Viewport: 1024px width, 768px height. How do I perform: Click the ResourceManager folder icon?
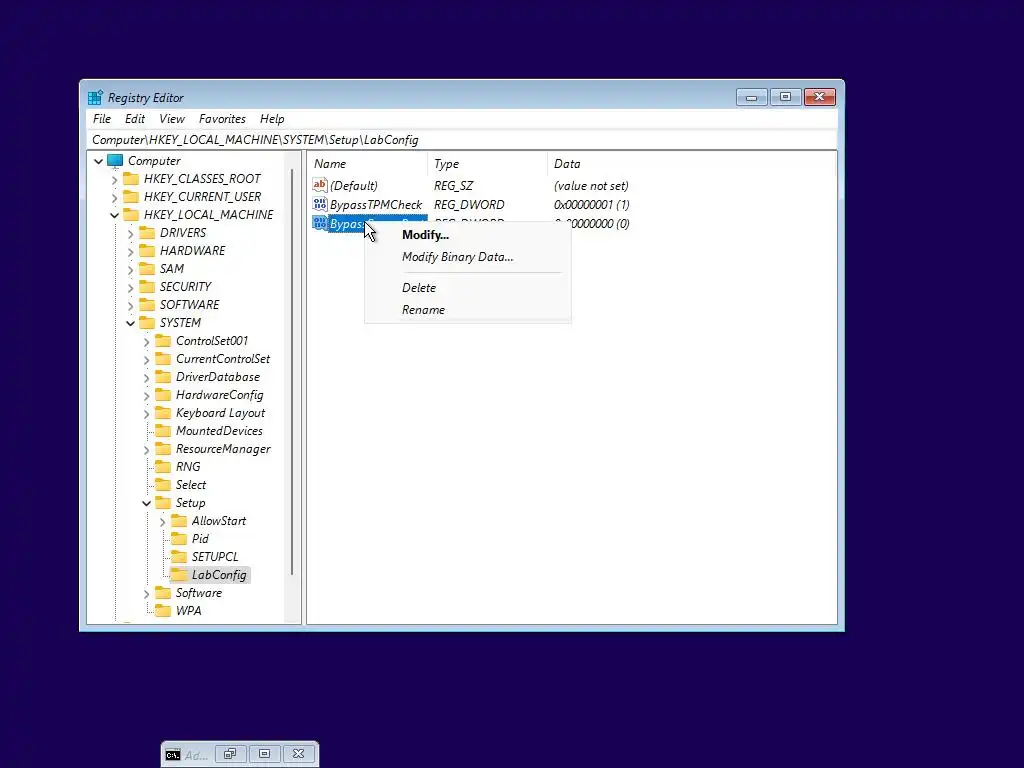[x=163, y=449]
